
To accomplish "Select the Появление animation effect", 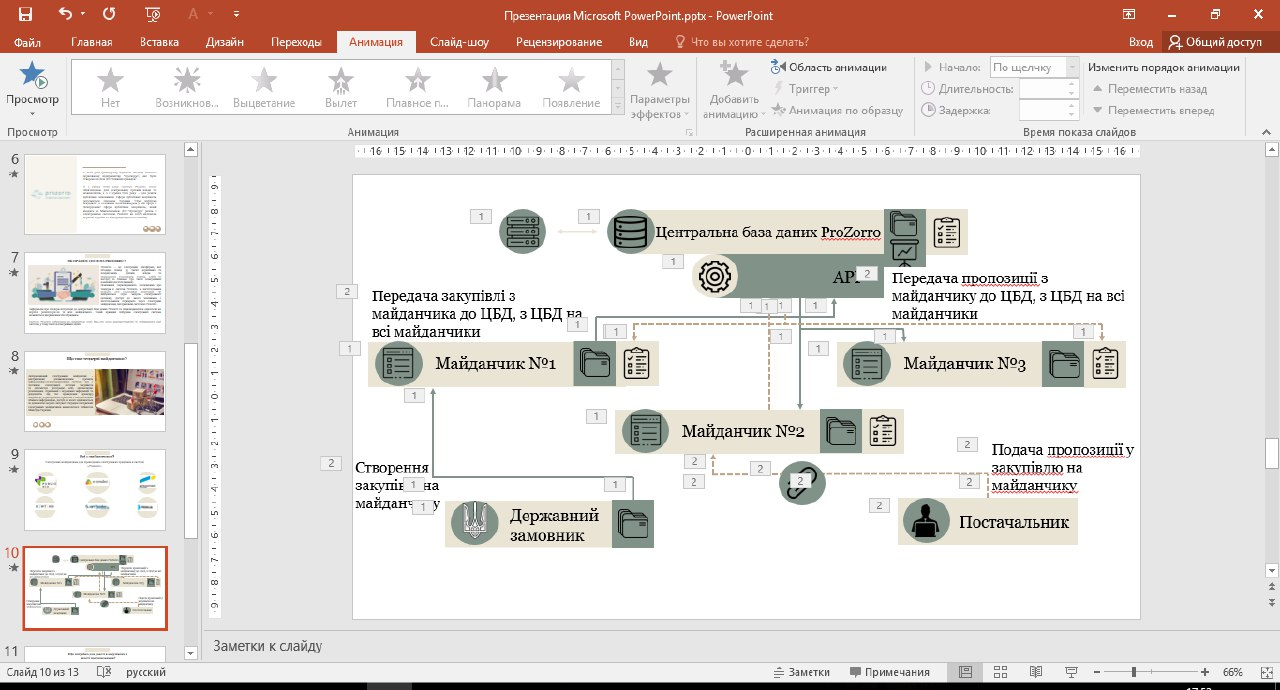I will coord(571,87).
